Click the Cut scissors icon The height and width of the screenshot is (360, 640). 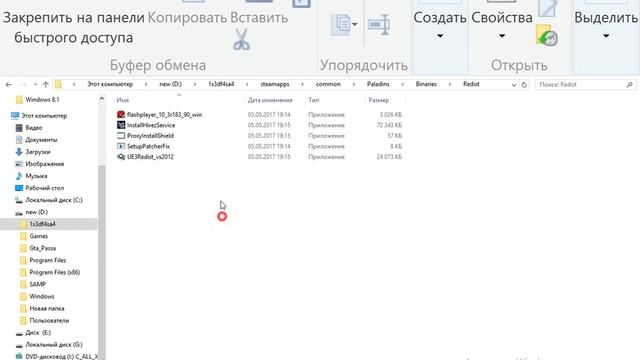[242, 40]
